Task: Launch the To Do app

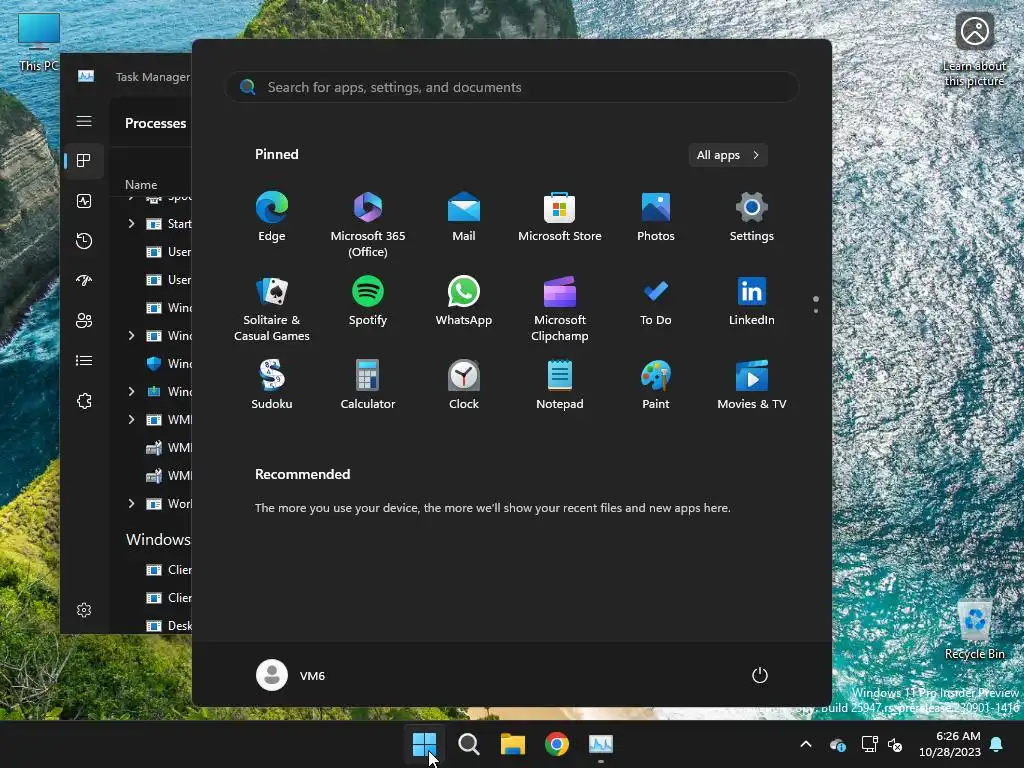Action: (656, 302)
